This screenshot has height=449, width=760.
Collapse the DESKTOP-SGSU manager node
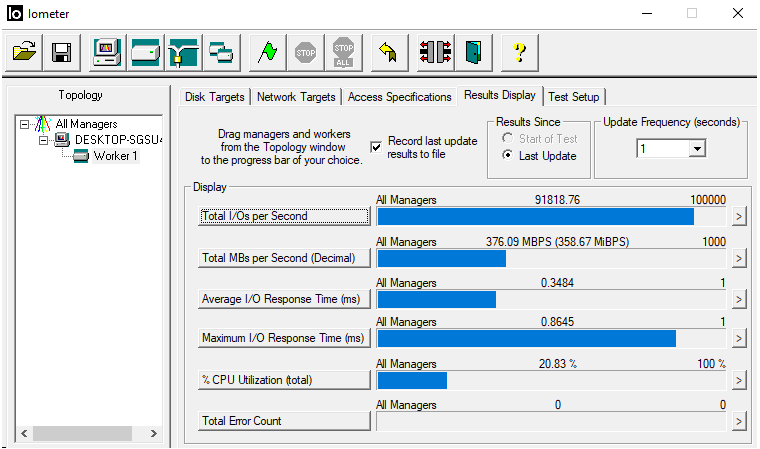pos(43,140)
